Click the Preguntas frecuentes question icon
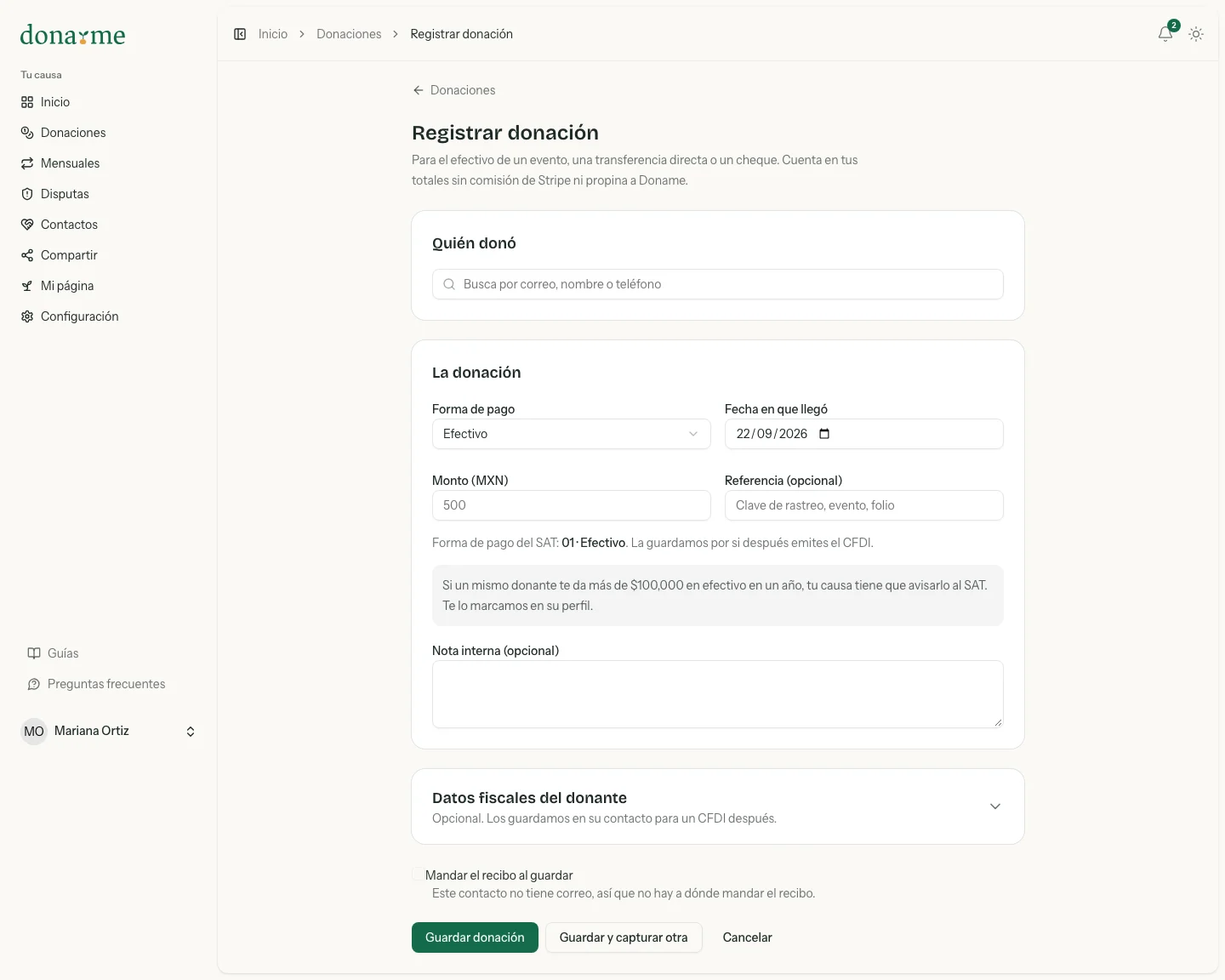The width and height of the screenshot is (1225, 980). click(x=34, y=684)
